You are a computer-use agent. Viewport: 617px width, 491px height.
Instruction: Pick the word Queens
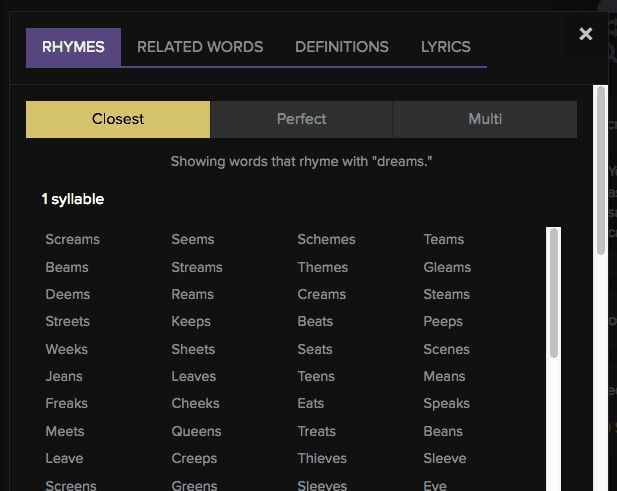pyautogui.click(x=194, y=431)
